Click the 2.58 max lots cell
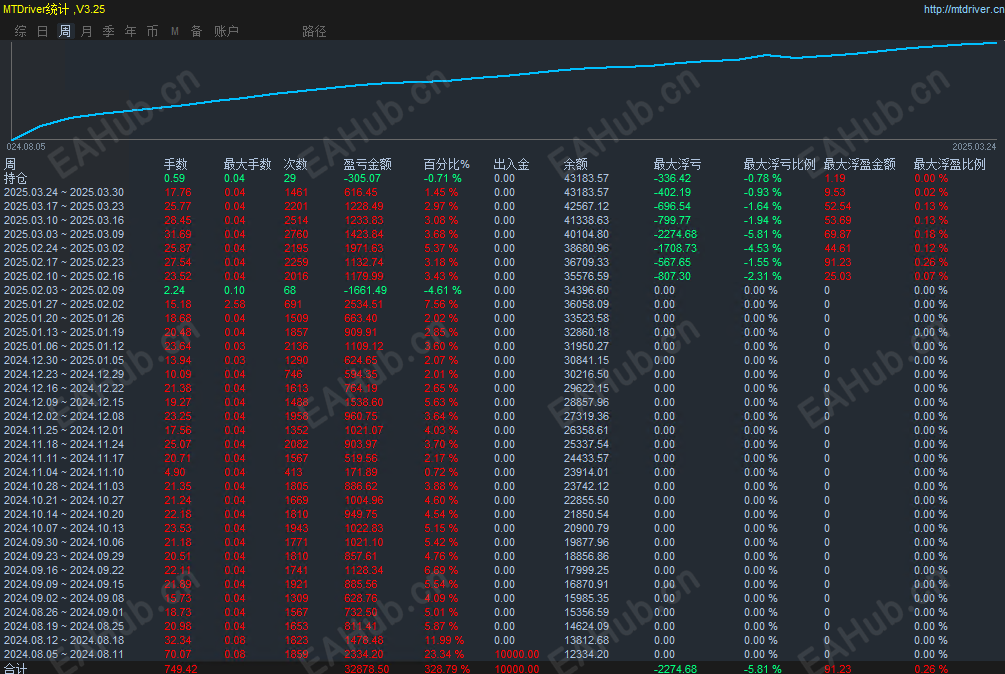 [x=235, y=304]
